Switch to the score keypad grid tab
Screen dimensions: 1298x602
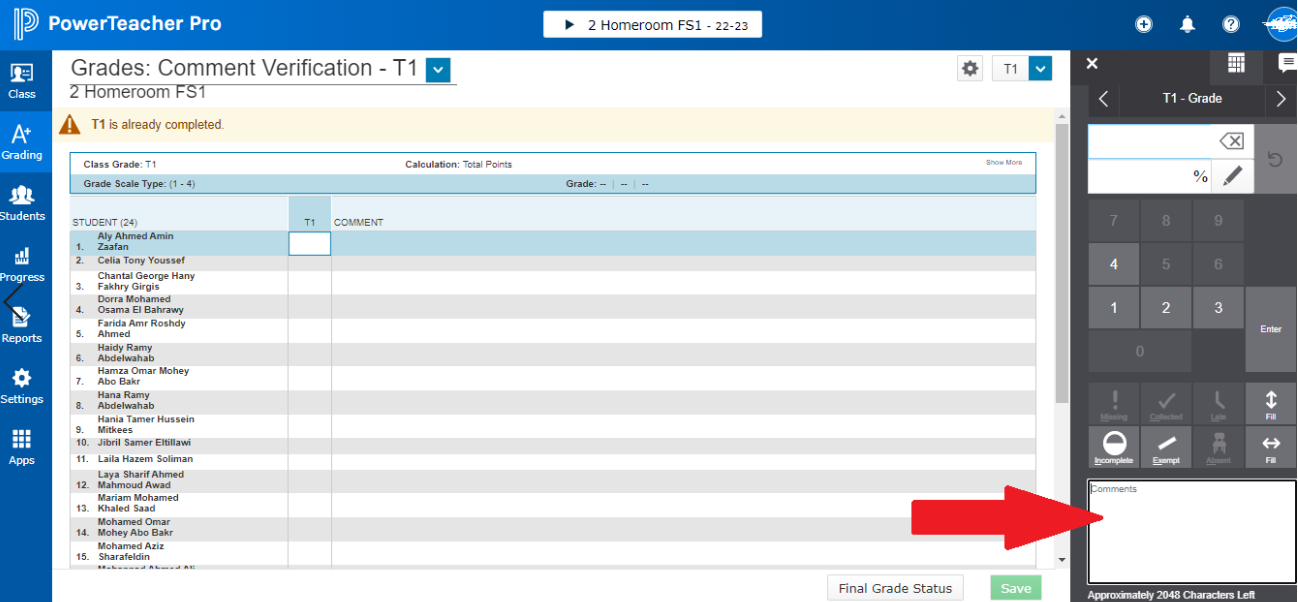pyautogui.click(x=1236, y=64)
